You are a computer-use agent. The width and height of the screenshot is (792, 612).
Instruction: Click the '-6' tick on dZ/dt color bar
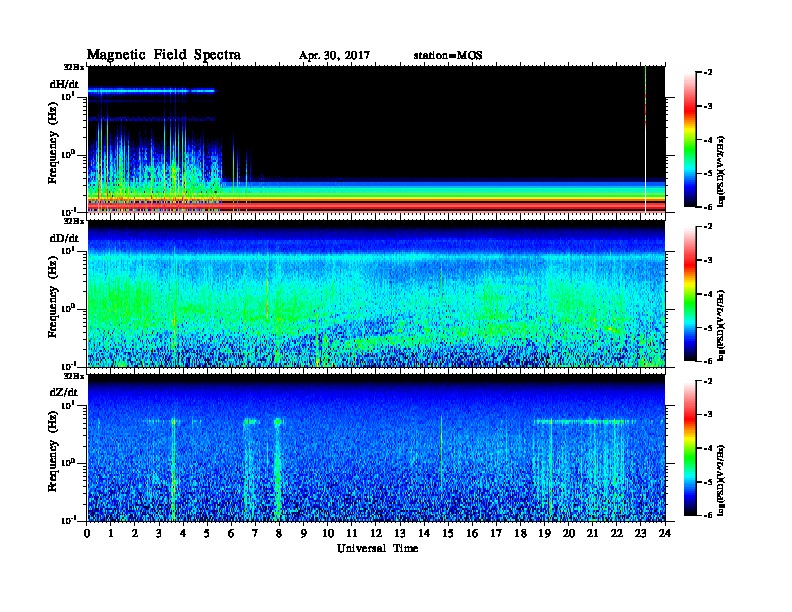[x=708, y=515]
